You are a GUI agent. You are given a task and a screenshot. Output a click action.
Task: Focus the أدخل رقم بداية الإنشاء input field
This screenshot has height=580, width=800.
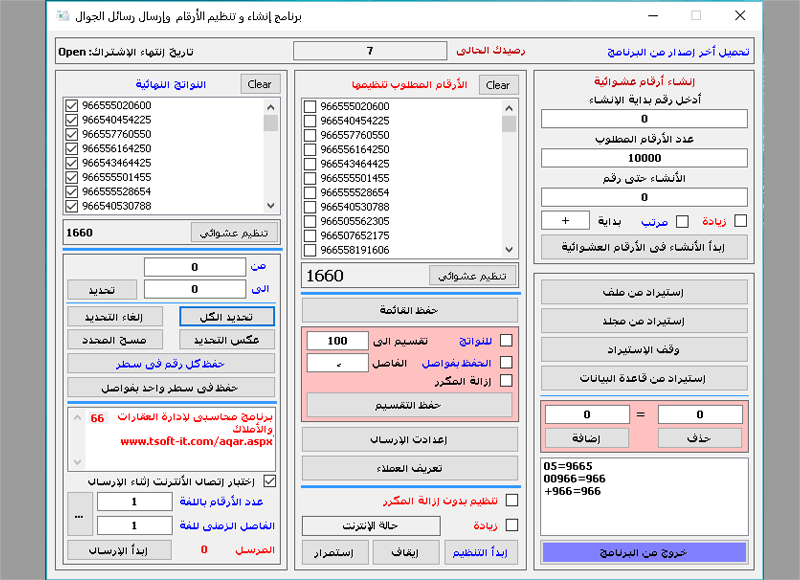pyautogui.click(x=644, y=118)
